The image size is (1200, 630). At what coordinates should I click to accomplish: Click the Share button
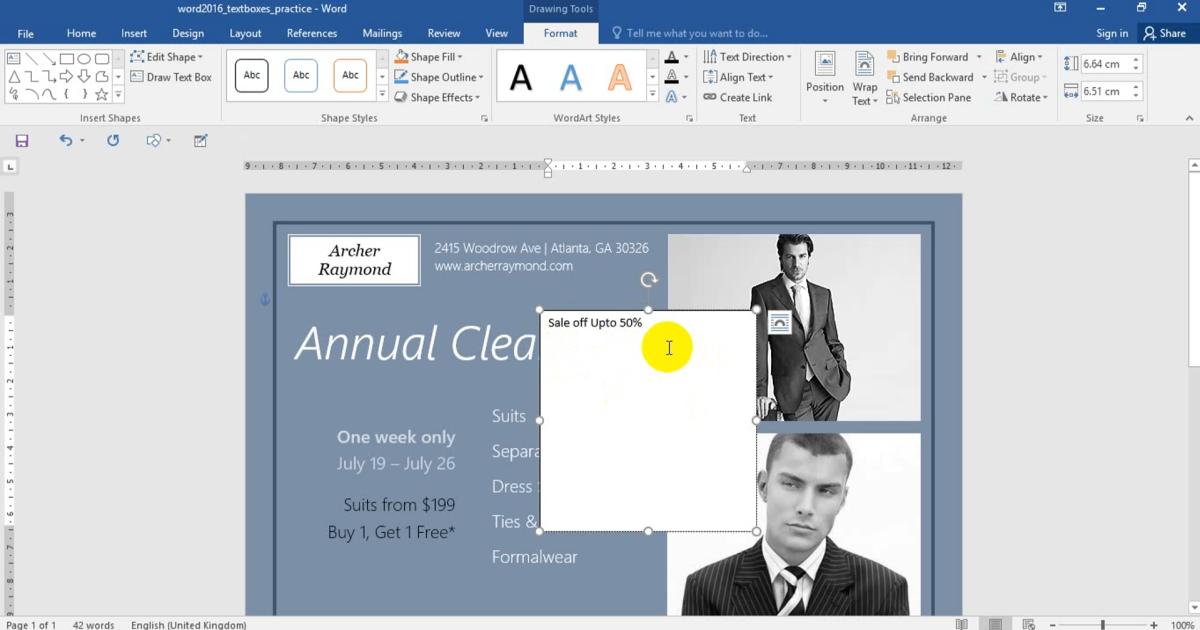pos(1166,33)
